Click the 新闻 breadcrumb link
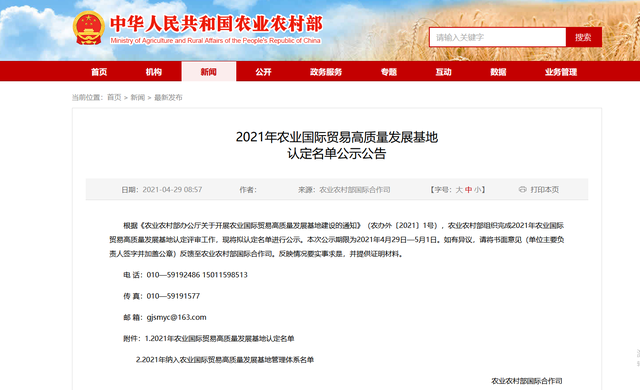Image resolution: width=640 pixels, height=390 pixels. point(138,98)
